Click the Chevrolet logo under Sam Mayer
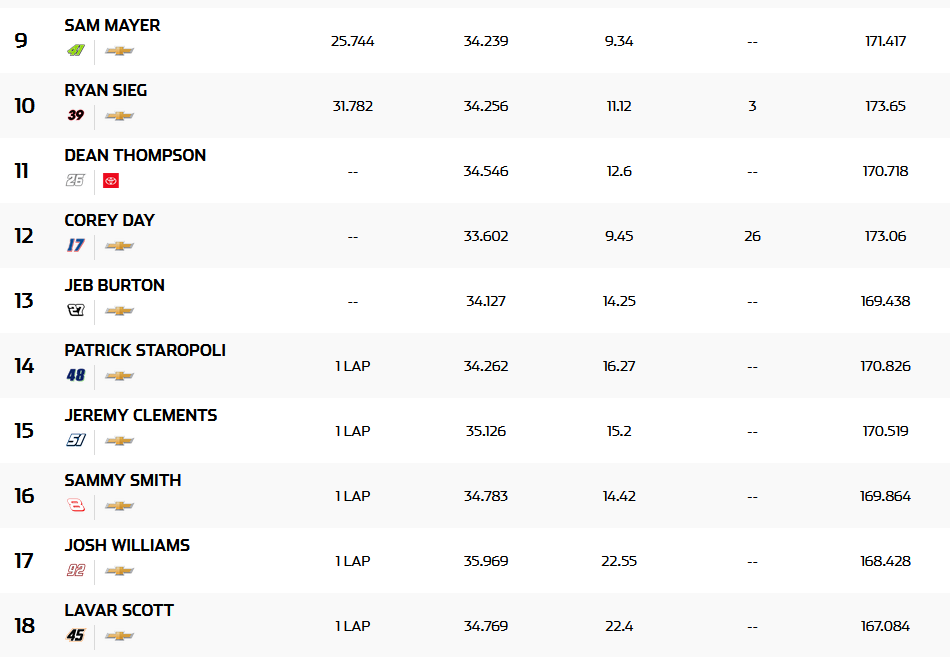Image resolution: width=950 pixels, height=657 pixels. coord(119,51)
